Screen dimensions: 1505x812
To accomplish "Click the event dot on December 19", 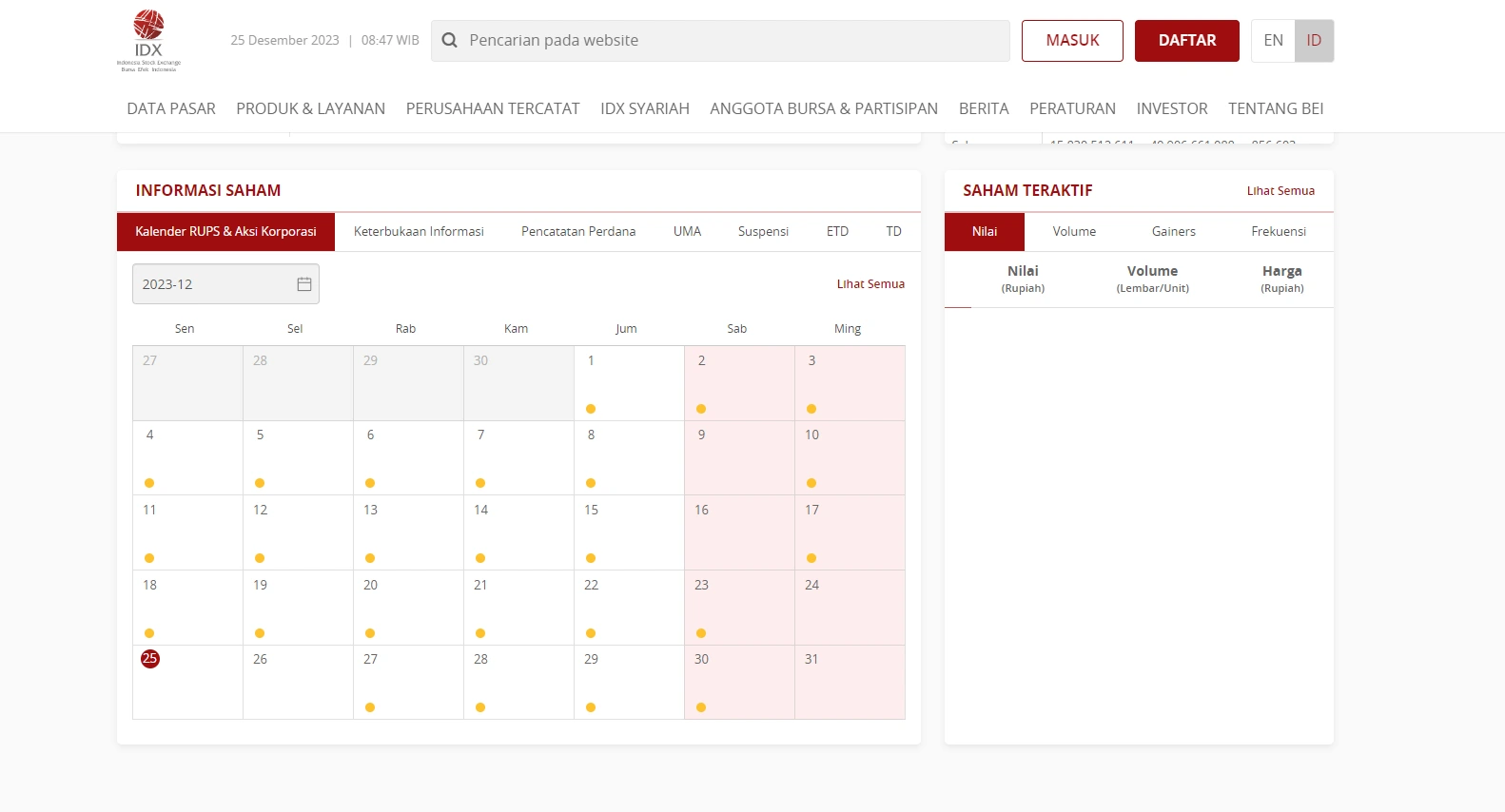I will tap(260, 633).
